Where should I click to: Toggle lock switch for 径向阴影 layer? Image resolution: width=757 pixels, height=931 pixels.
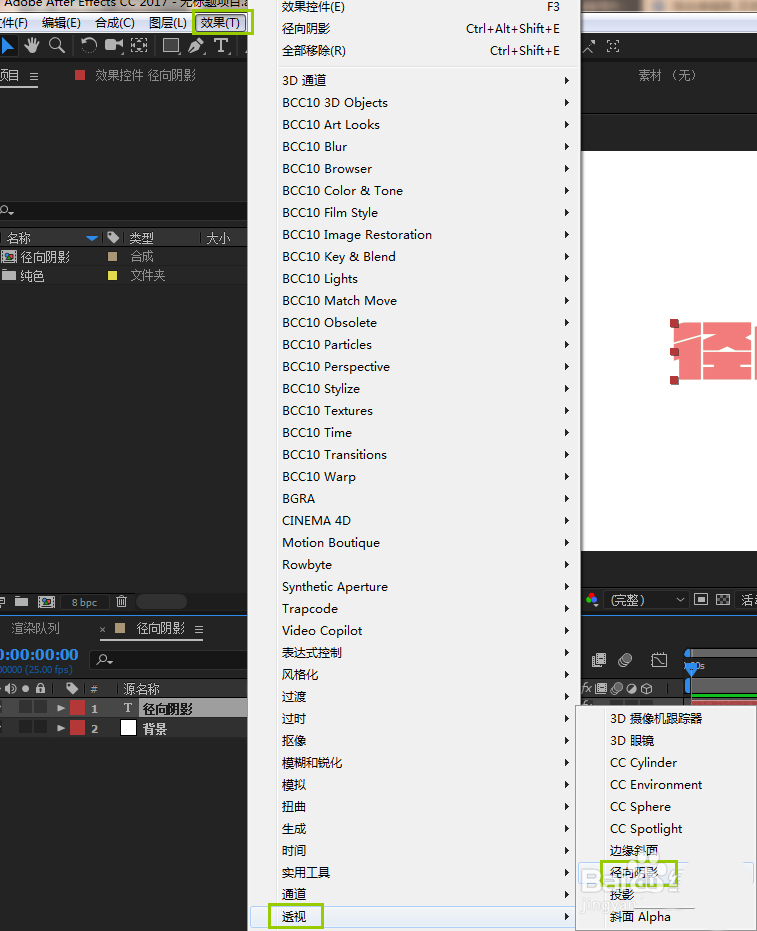click(x=40, y=707)
